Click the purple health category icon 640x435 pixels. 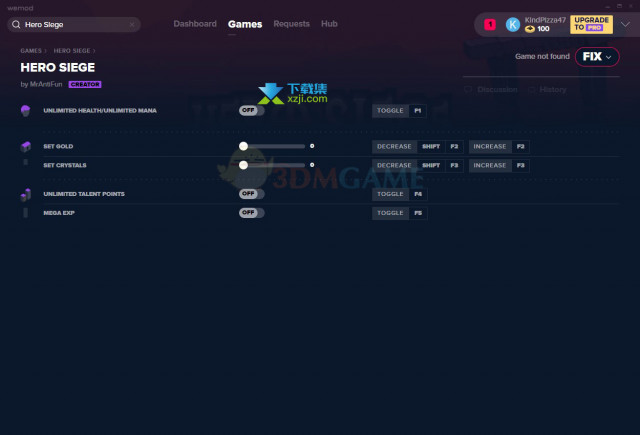coord(25,111)
